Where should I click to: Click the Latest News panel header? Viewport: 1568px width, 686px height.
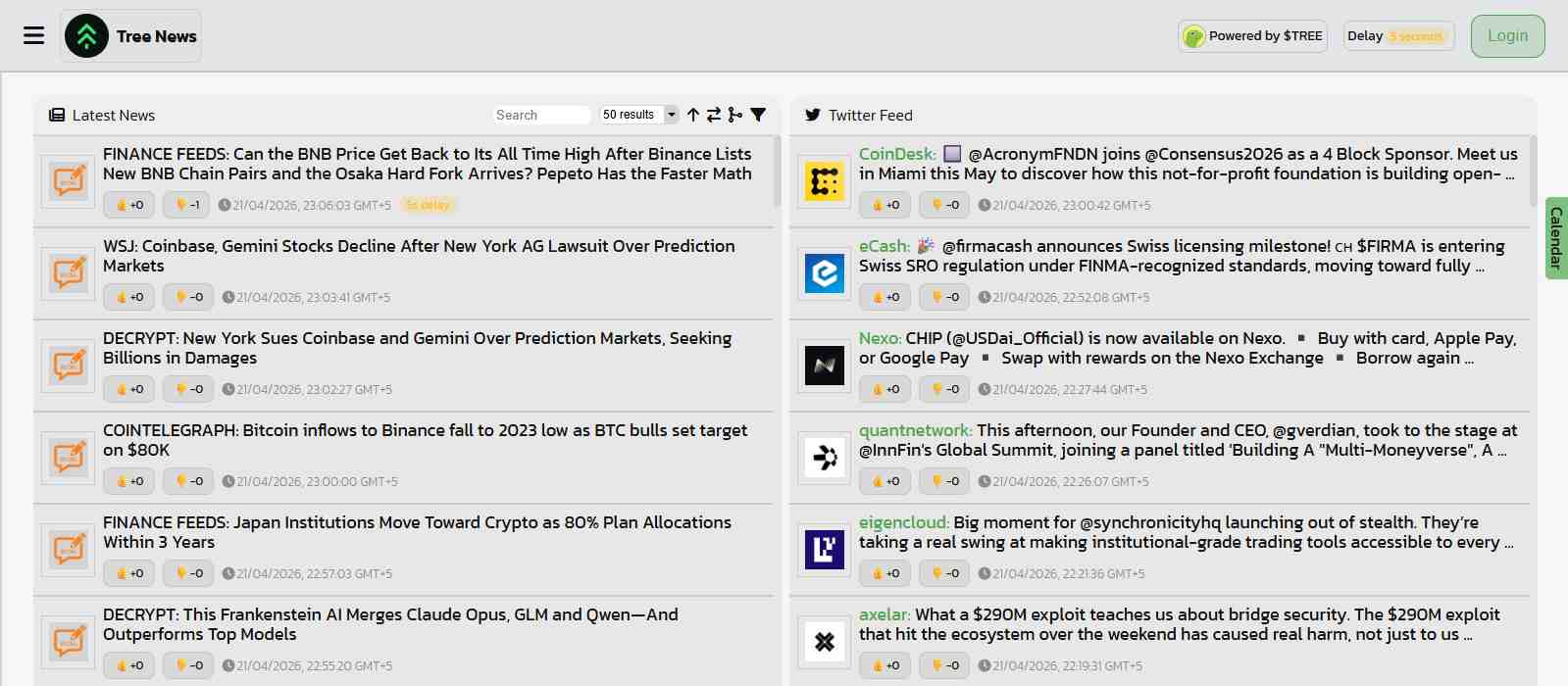click(x=102, y=115)
